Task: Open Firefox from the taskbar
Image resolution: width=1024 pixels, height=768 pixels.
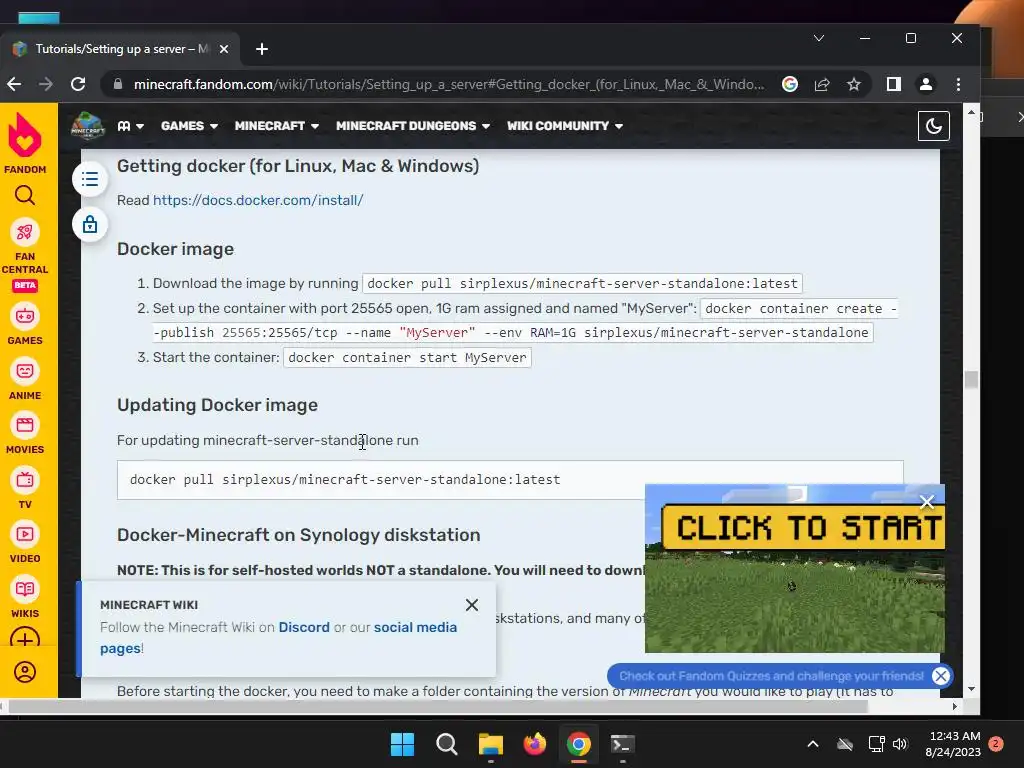Action: pos(535,744)
